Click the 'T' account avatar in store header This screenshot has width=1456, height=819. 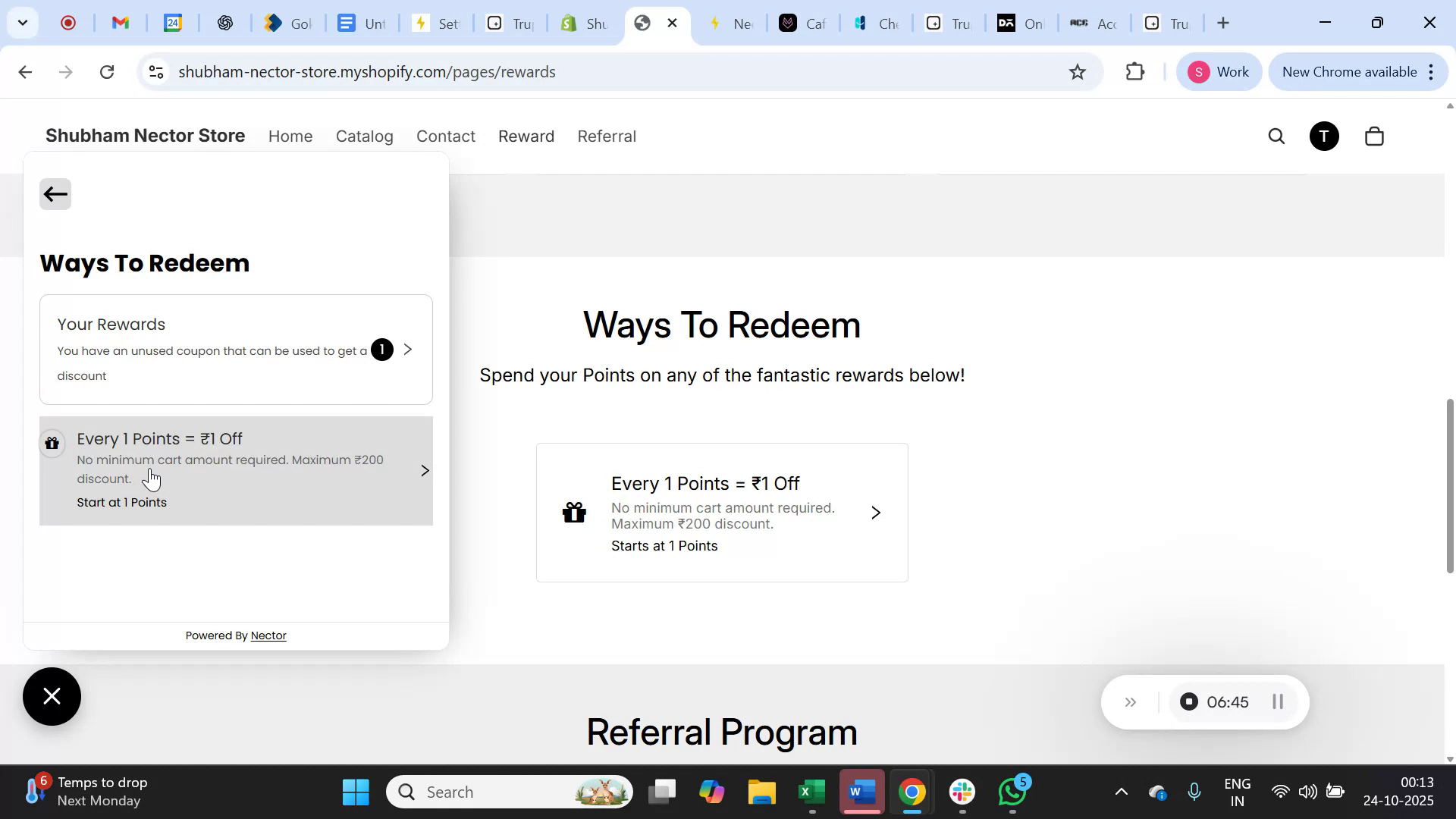click(x=1323, y=136)
